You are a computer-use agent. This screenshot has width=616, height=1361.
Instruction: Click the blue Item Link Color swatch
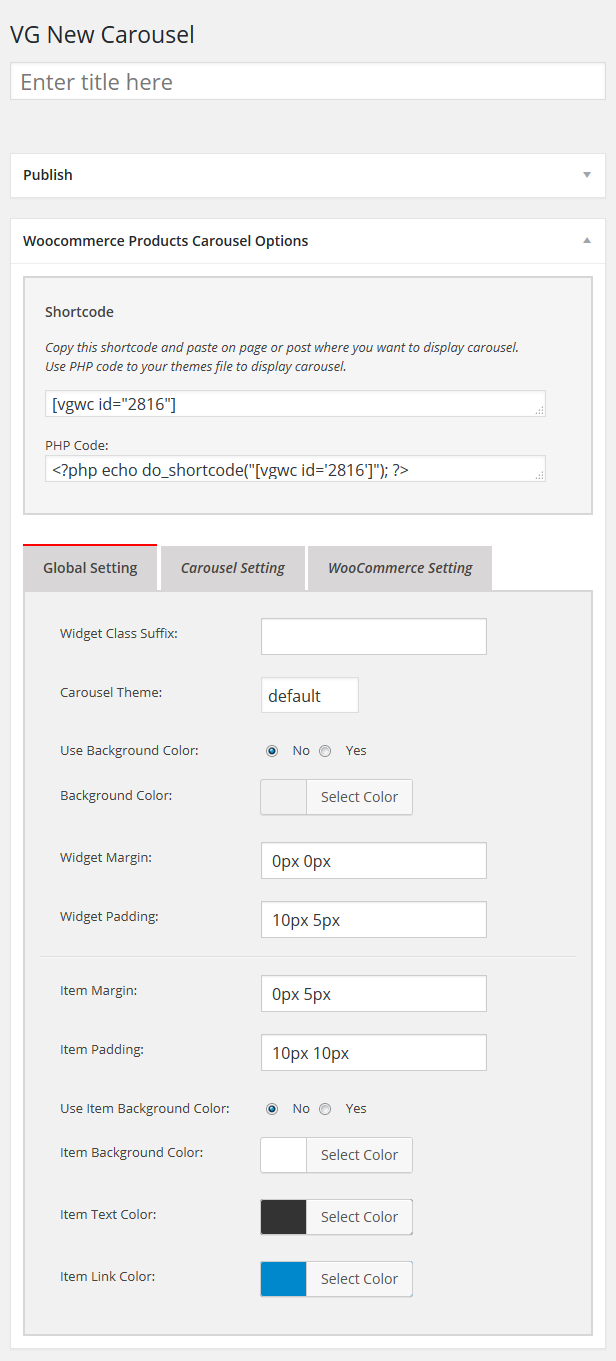[x=283, y=1279]
